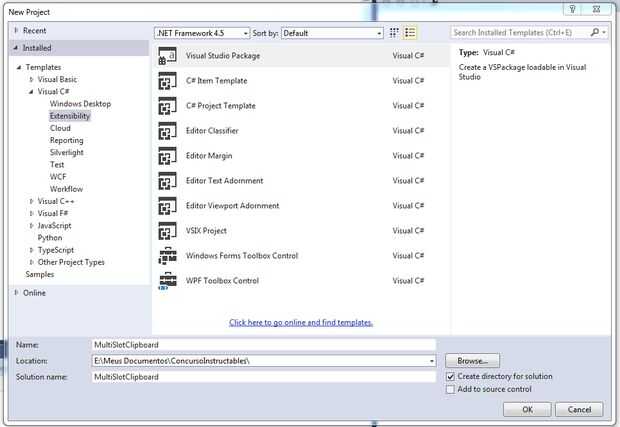Choose the Editor Margin template icon

coord(167,156)
